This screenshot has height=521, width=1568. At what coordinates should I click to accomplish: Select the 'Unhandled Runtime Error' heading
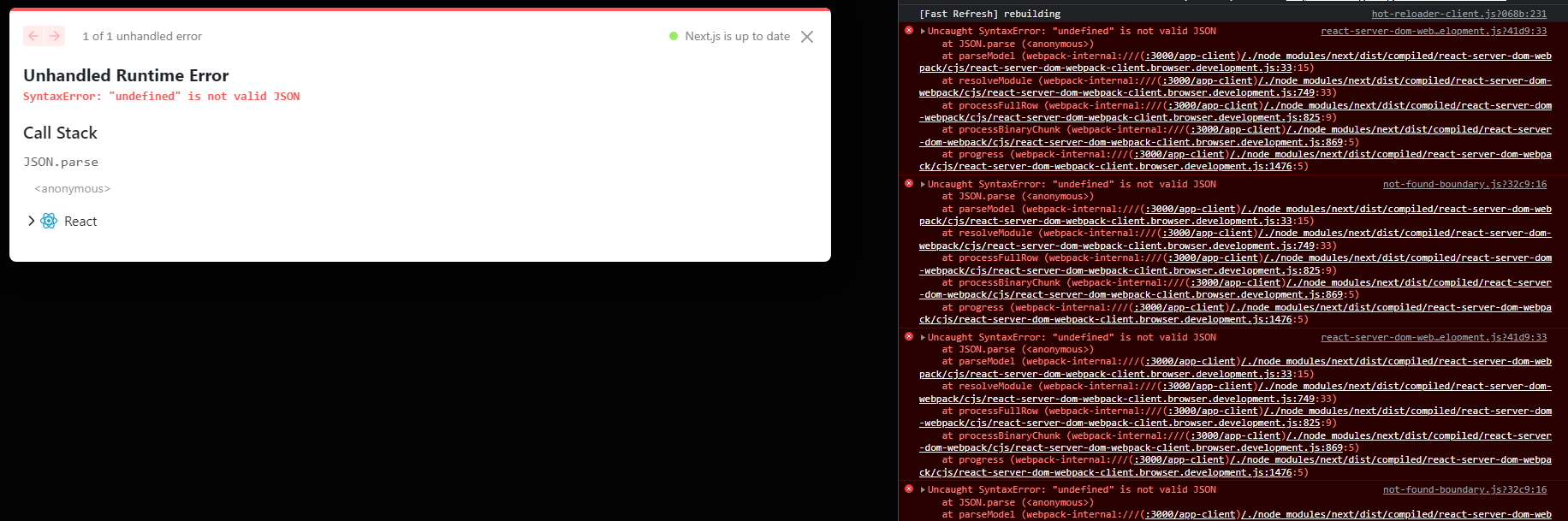(x=126, y=75)
